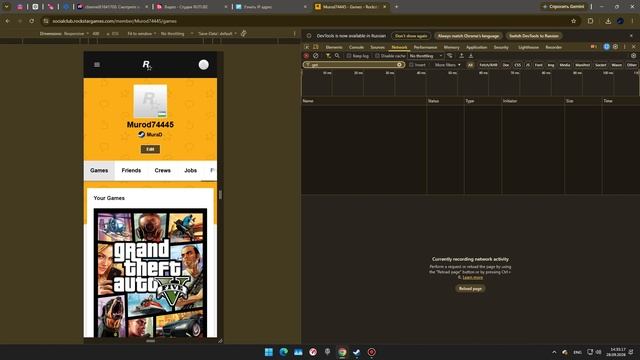Toggle the network filter funnel icon
640x360 pixels.
(328, 56)
